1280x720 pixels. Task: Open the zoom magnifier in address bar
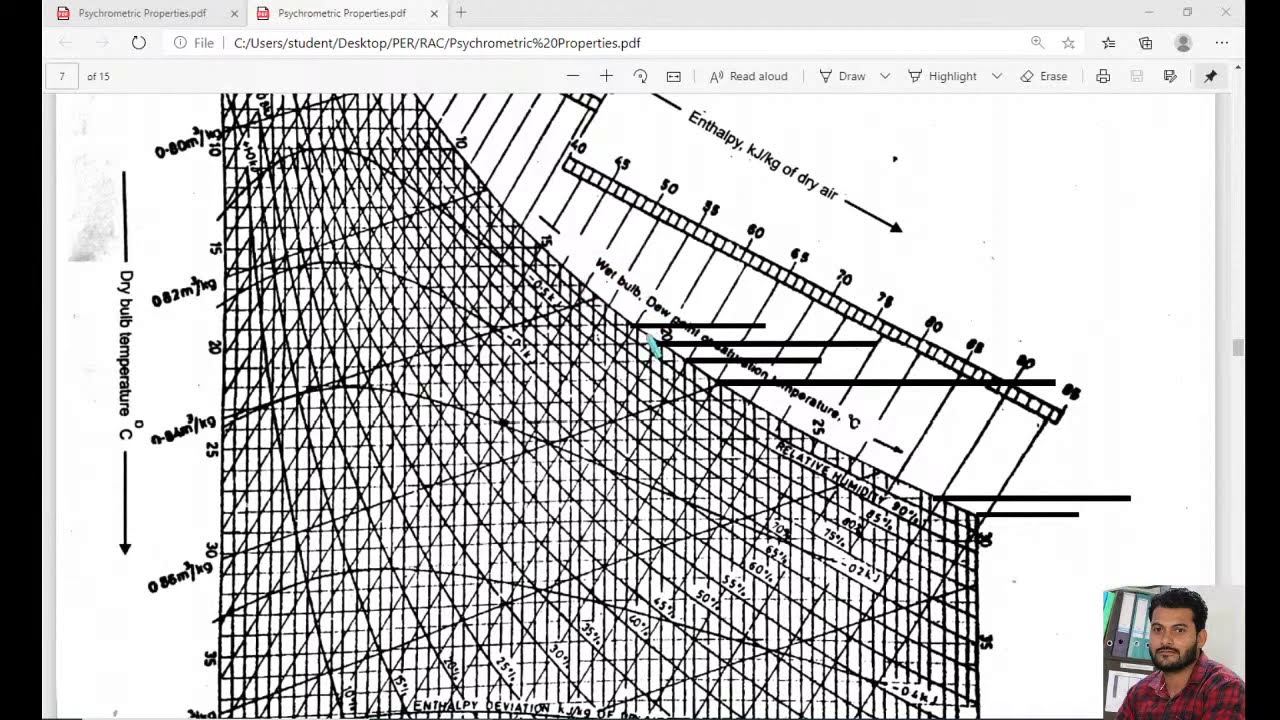pyautogui.click(x=1037, y=43)
